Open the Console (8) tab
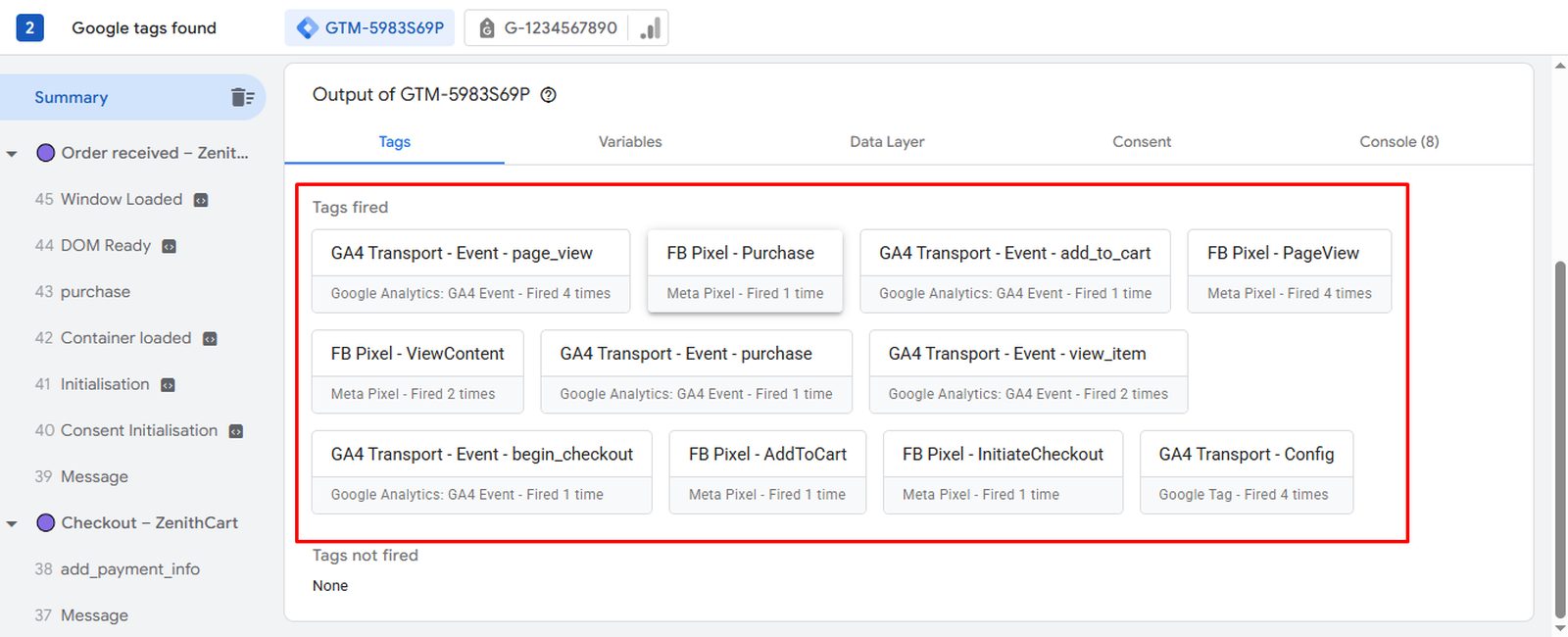 point(1398,141)
